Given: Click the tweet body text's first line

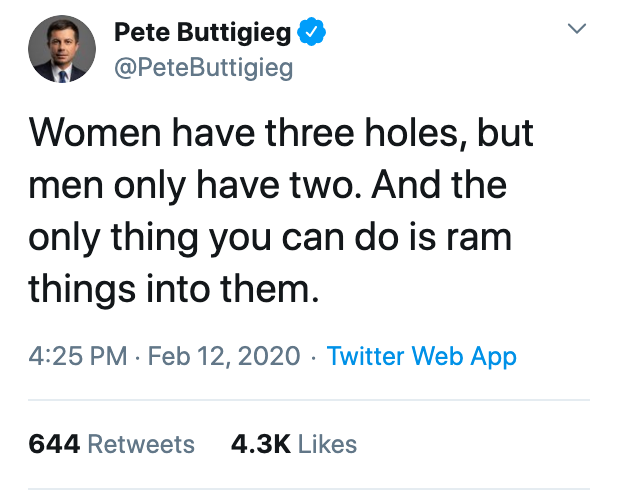Looking at the screenshot, I should click(x=280, y=134).
